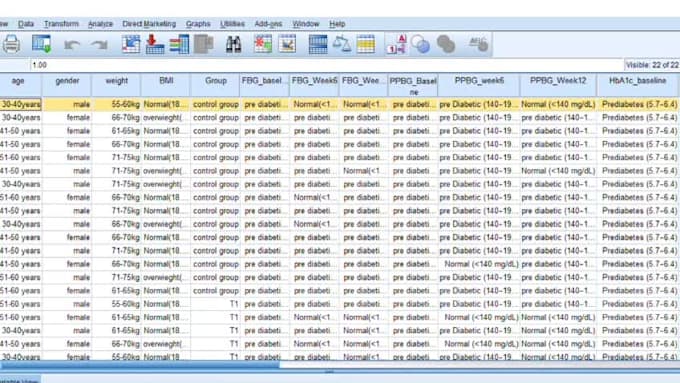Open the Variables info icon
Image resolution: width=680 pixels, height=383 pixels.
[179, 44]
